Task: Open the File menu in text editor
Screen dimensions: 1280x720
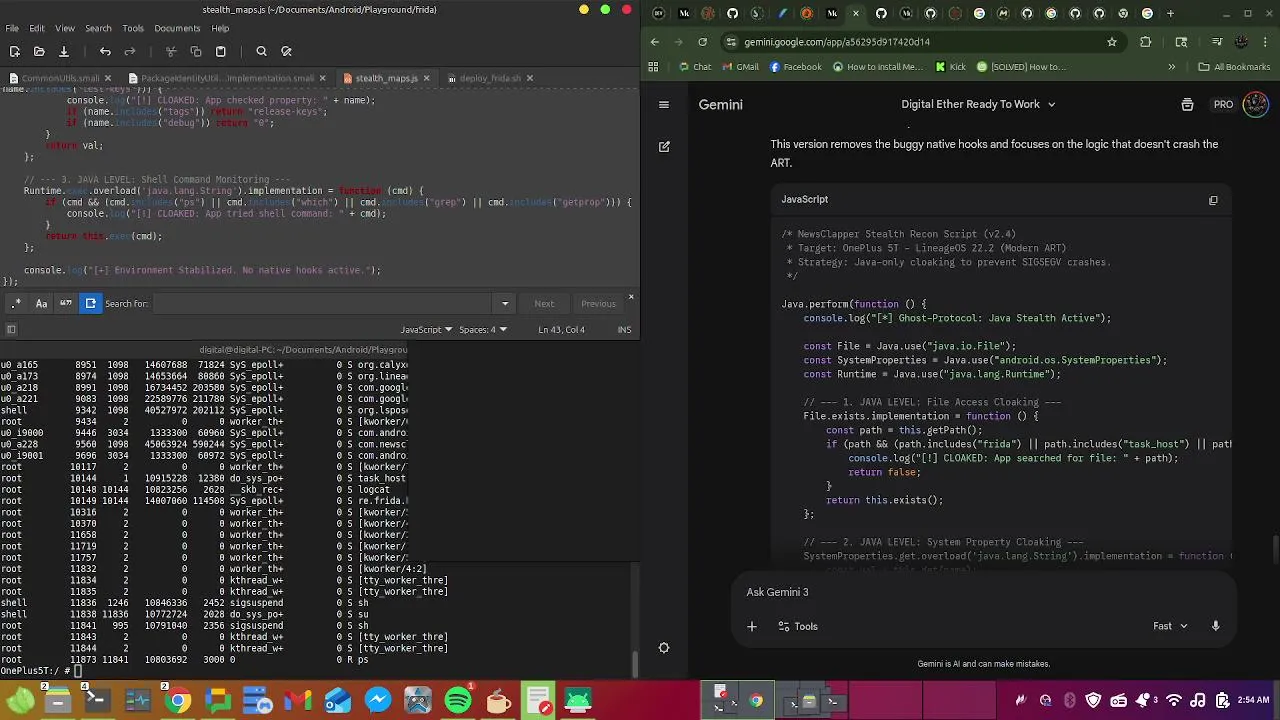Action: pos(12,28)
